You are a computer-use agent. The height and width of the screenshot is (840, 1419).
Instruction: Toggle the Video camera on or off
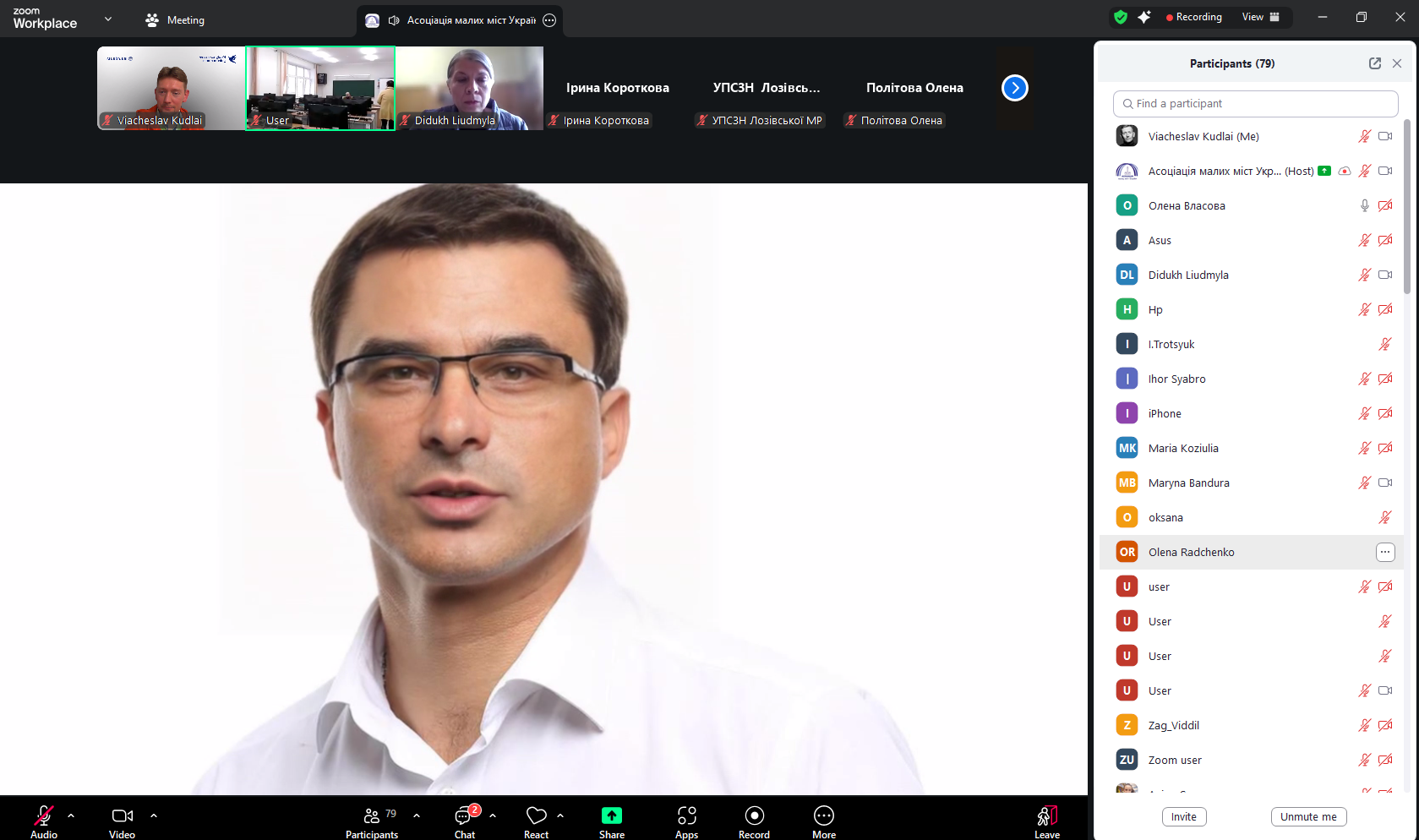click(122, 816)
